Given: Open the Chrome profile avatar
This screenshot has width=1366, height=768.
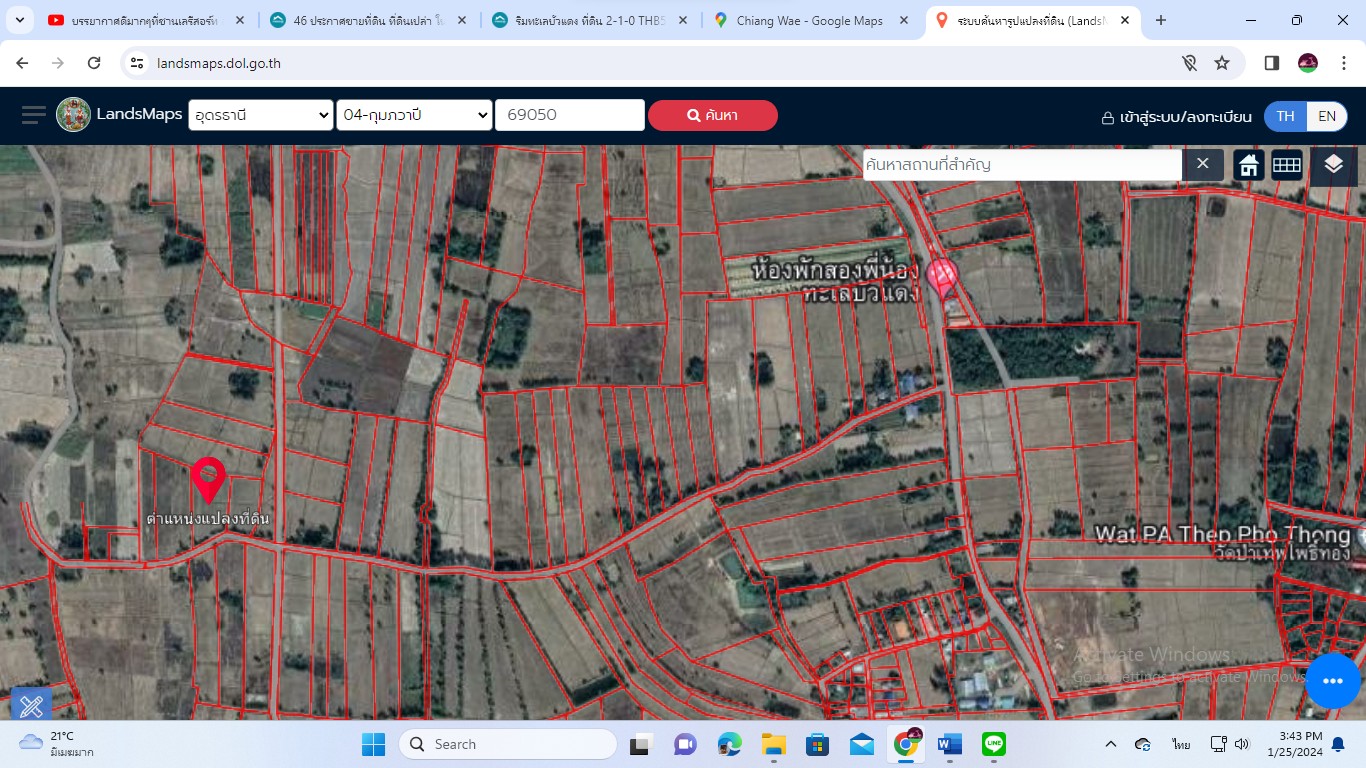Looking at the screenshot, I should (x=1308, y=63).
